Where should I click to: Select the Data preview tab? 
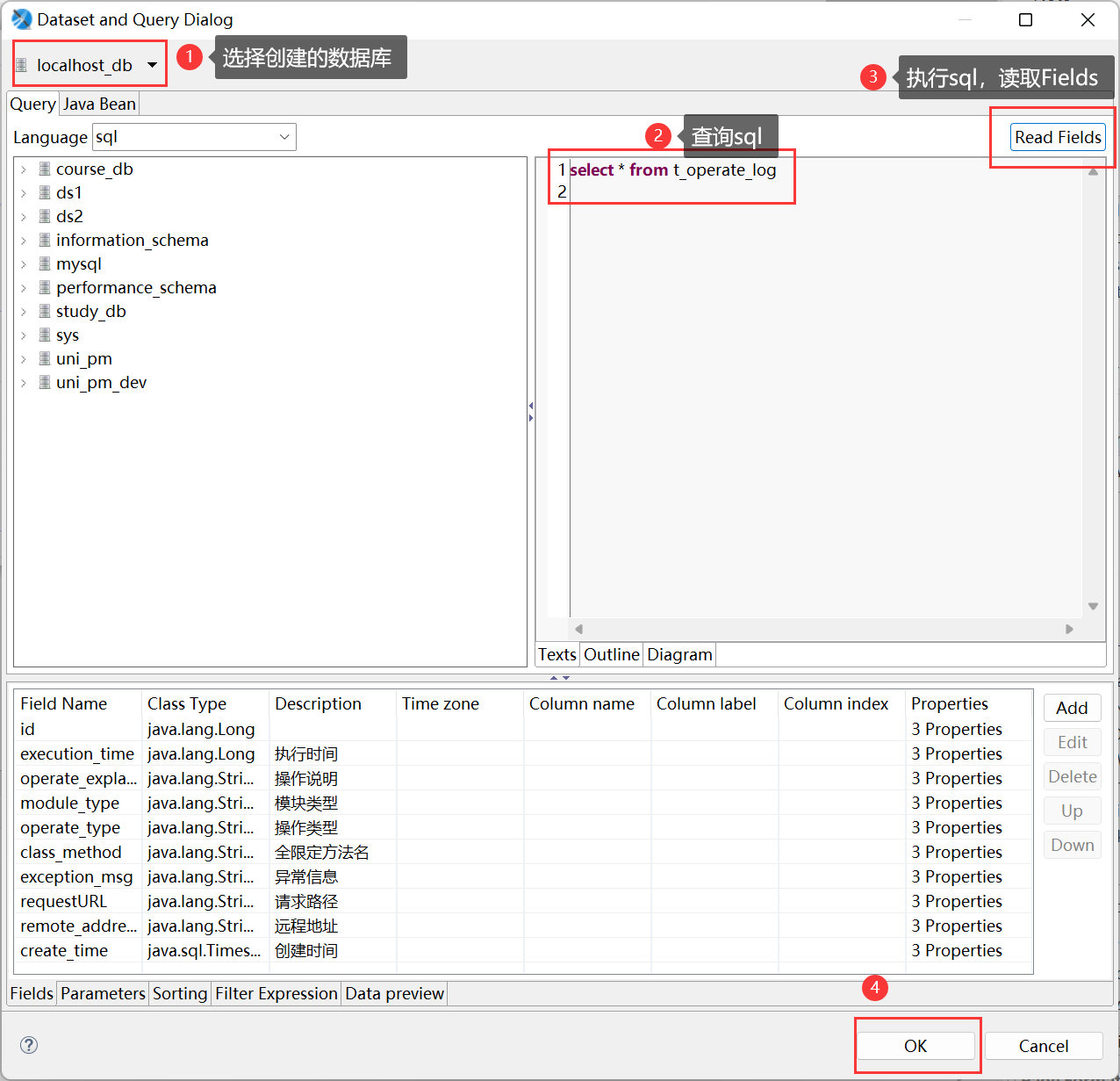395,993
